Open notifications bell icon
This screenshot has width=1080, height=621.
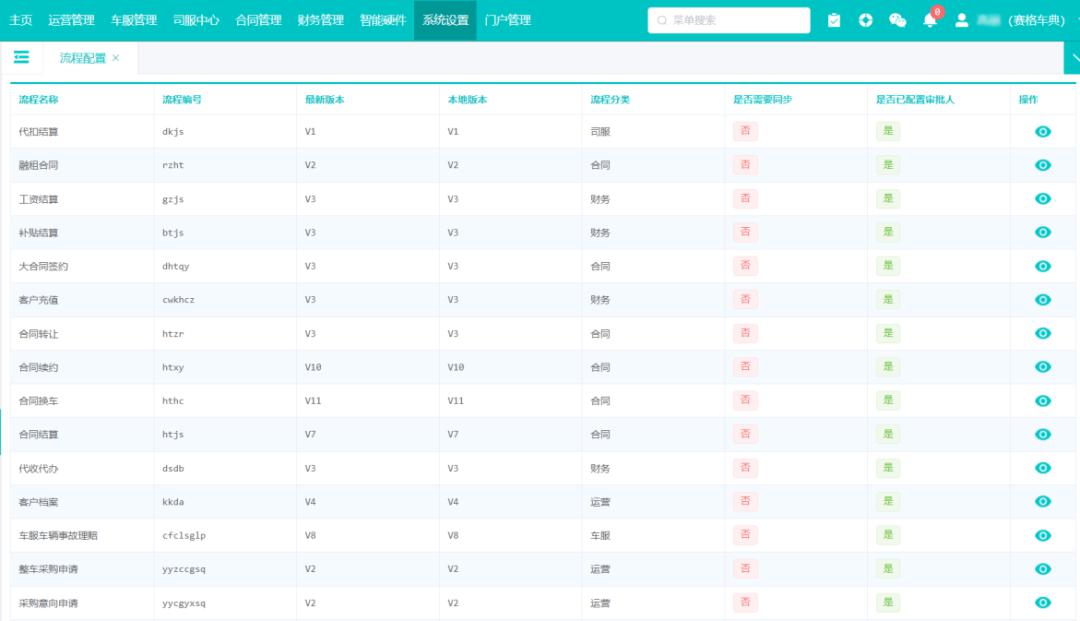pyautogui.click(x=930, y=21)
